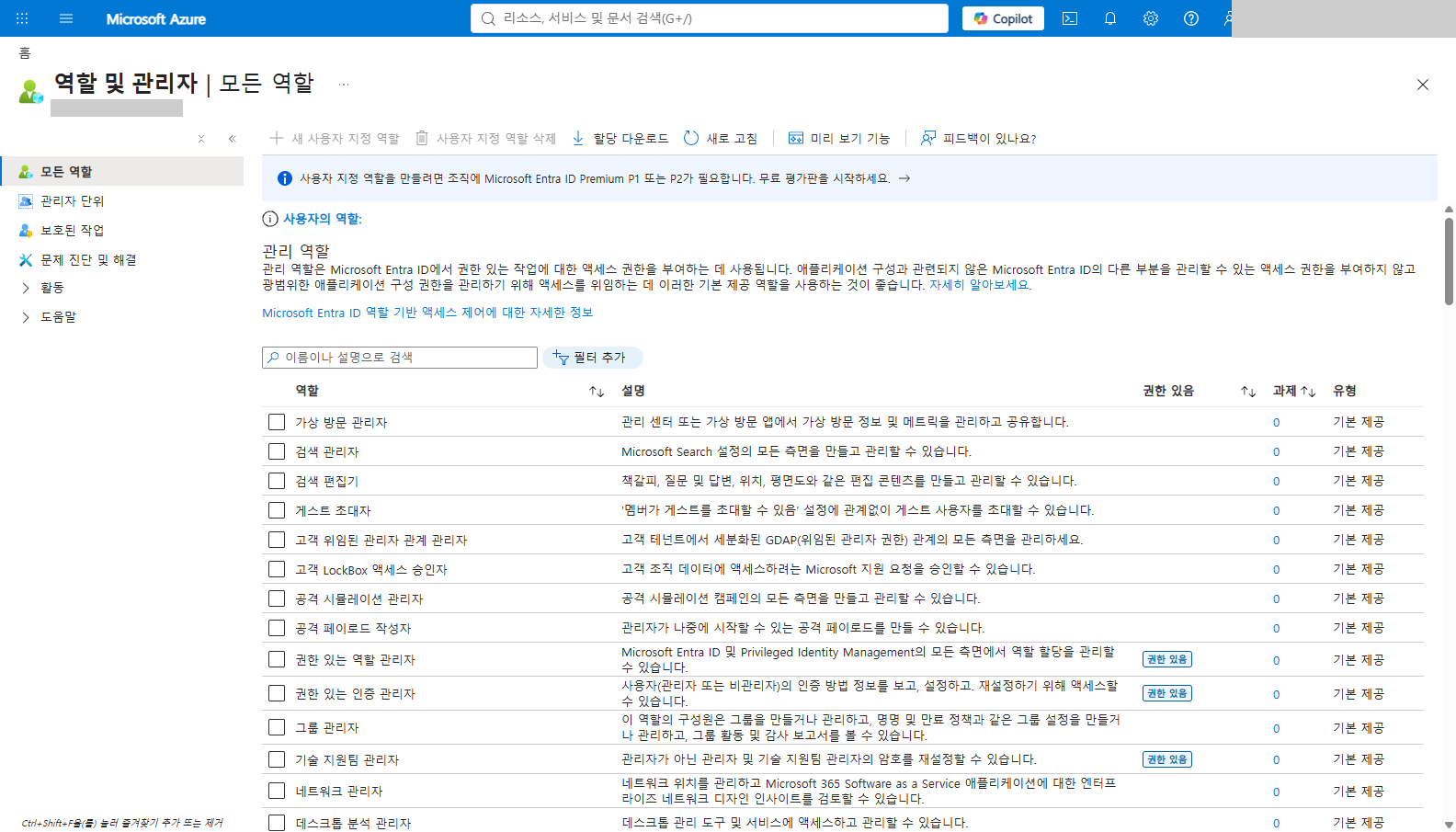Viewport: 1456px width, 832px height.
Task: Click the arrow in the Premium info banner
Action: point(904,178)
